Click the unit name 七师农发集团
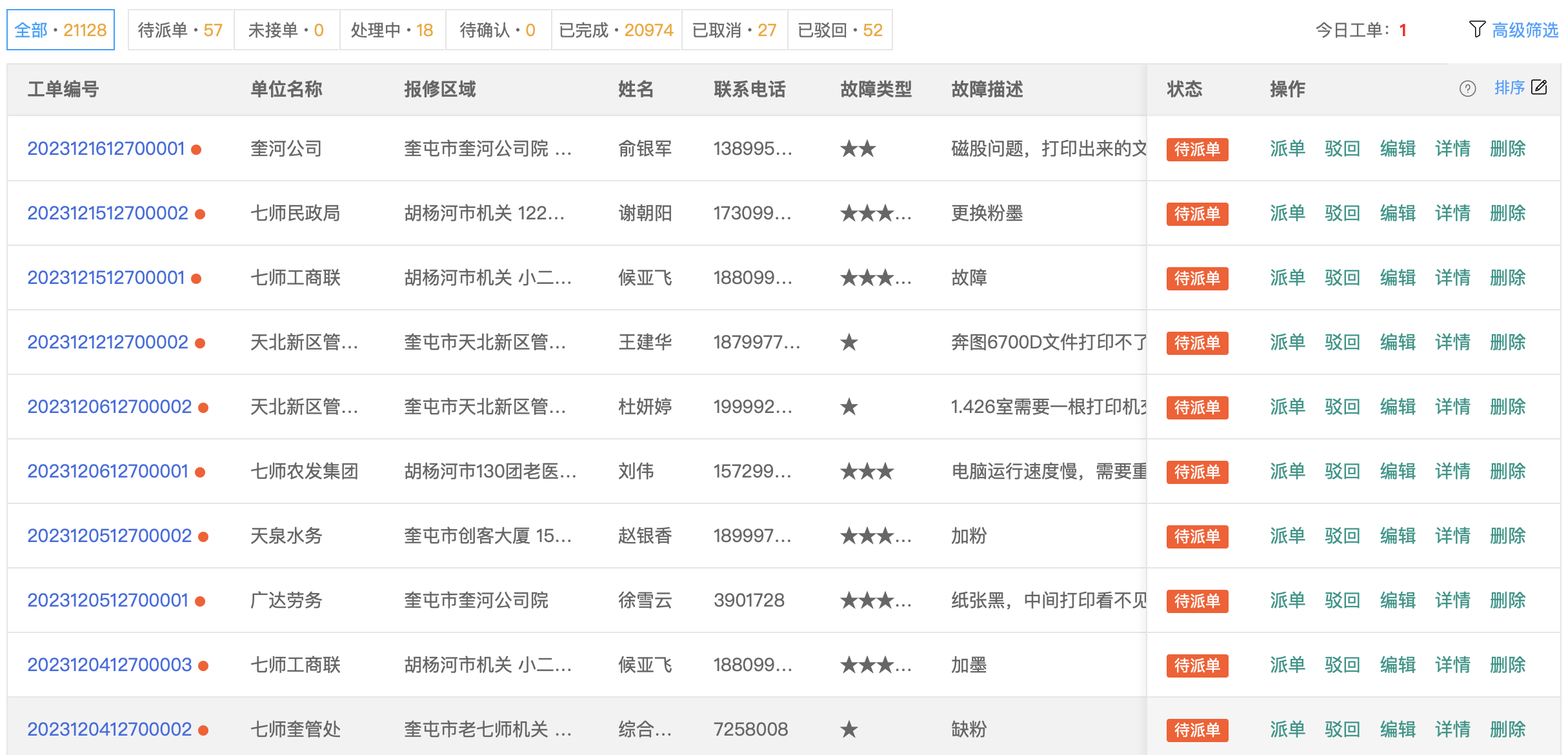The width and height of the screenshot is (1568, 755). [x=304, y=471]
